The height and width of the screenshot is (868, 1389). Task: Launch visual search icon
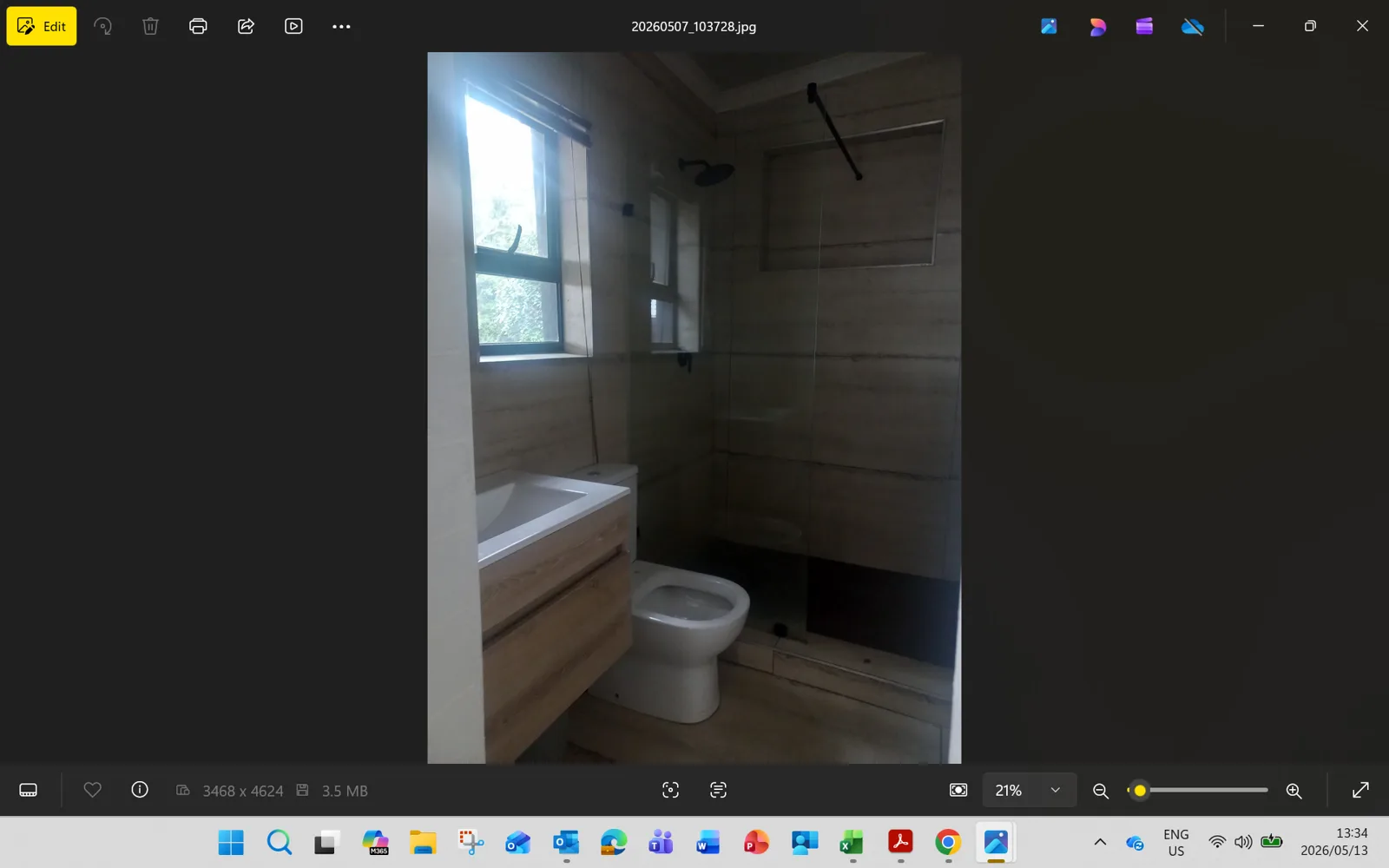point(670,790)
